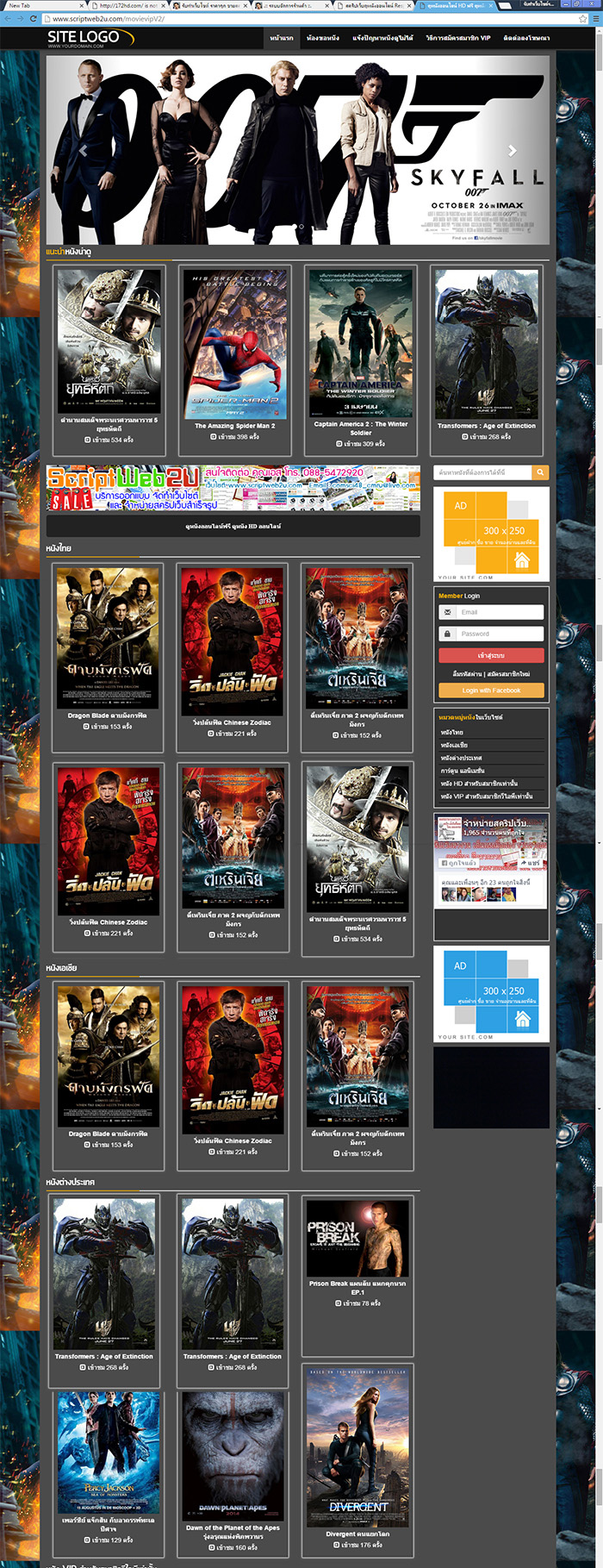Go to previous slide with left carousel arrow
The height and width of the screenshot is (1568, 603).
(84, 151)
